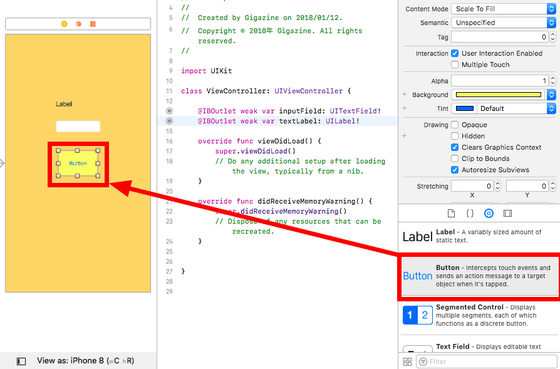
Task: Click the plus button beside Tint
Action: 404,108
